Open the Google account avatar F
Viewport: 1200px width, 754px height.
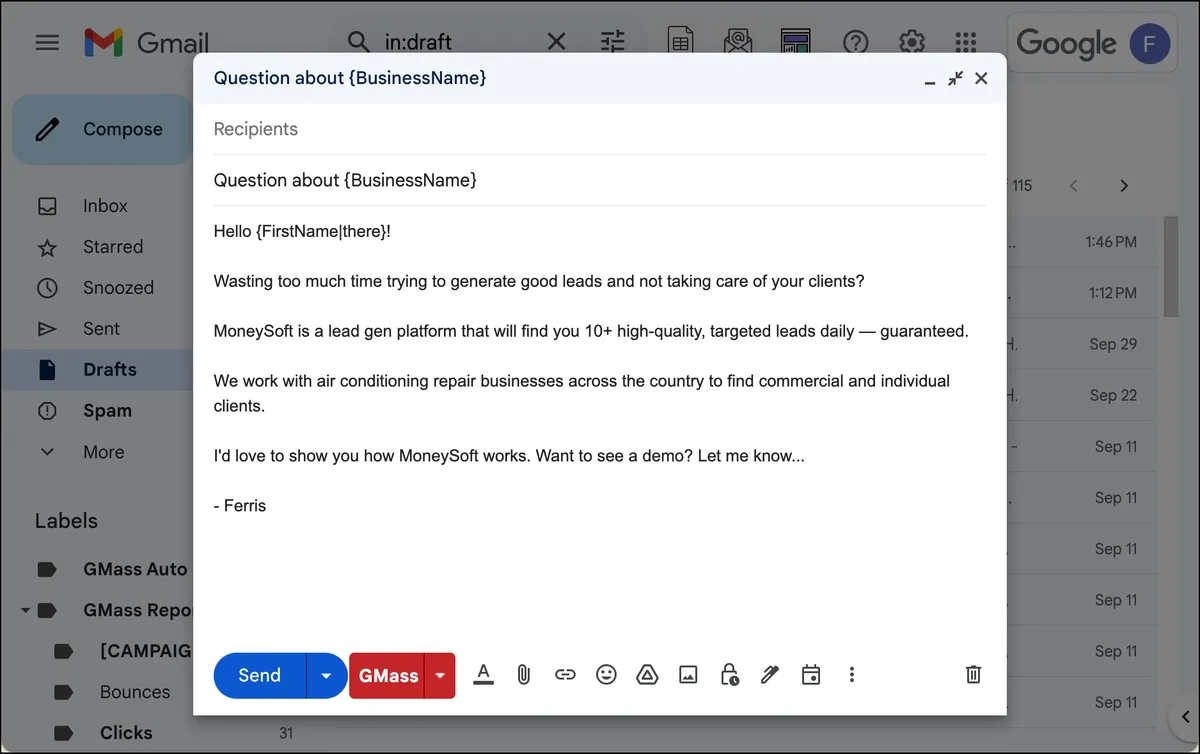(1150, 44)
